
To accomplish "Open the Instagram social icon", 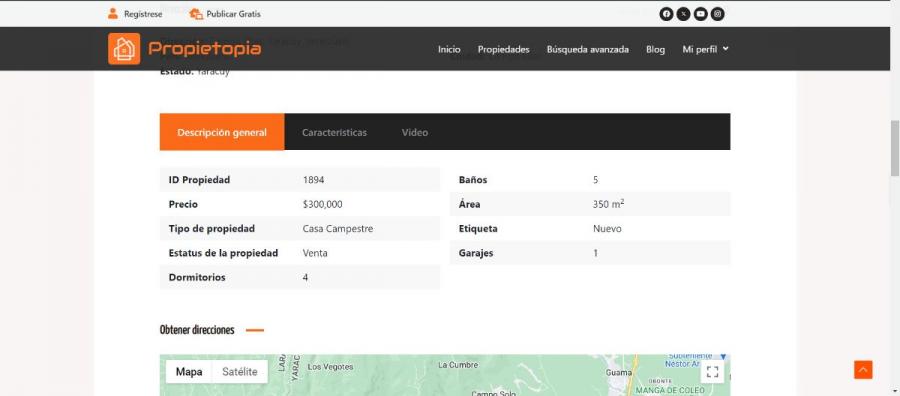I will tap(717, 14).
